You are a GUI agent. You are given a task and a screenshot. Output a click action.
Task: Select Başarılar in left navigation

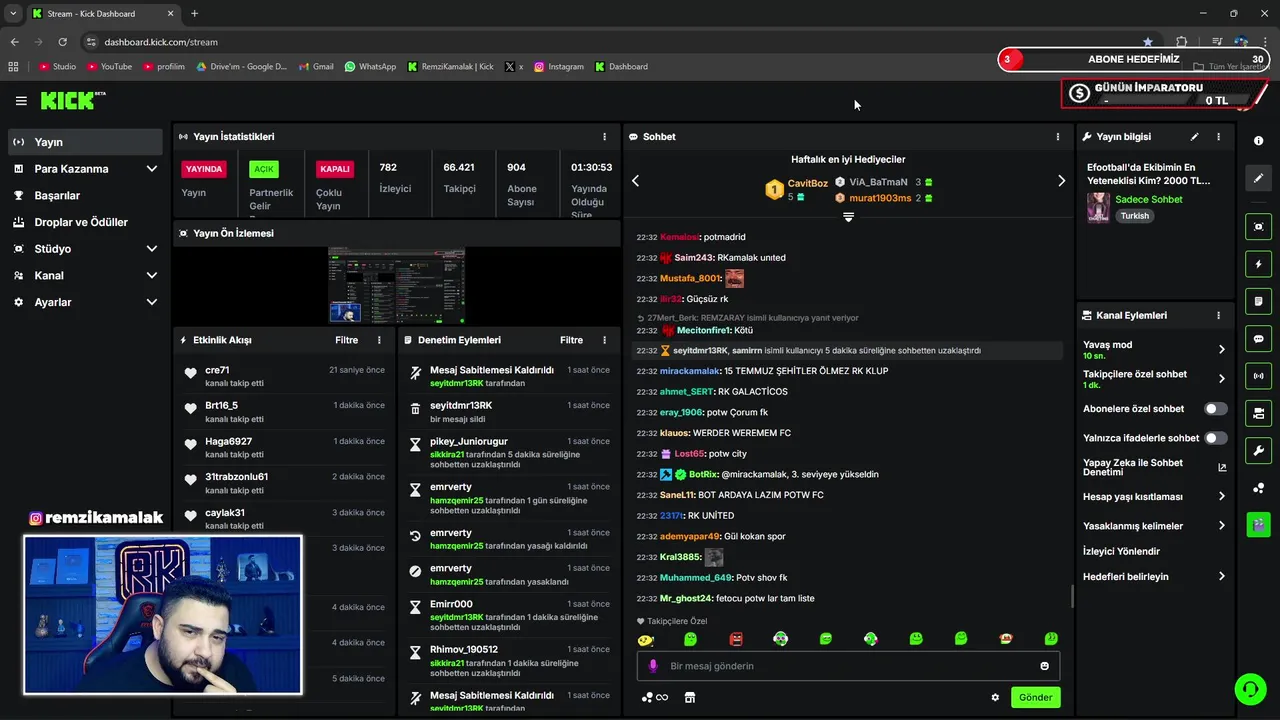(85, 196)
